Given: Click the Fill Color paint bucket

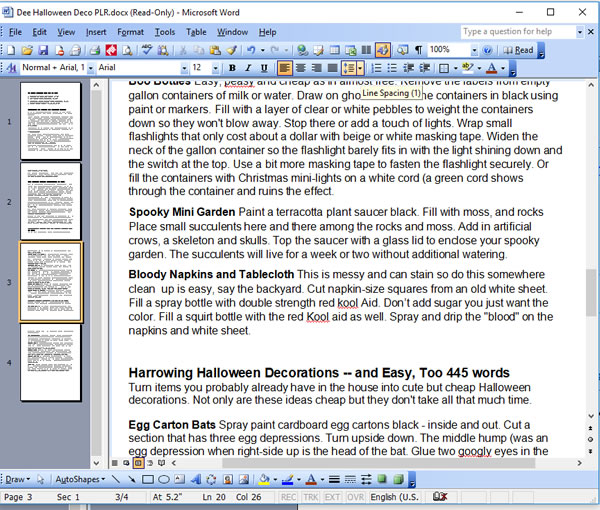Looking at the screenshot, I should point(264,479).
